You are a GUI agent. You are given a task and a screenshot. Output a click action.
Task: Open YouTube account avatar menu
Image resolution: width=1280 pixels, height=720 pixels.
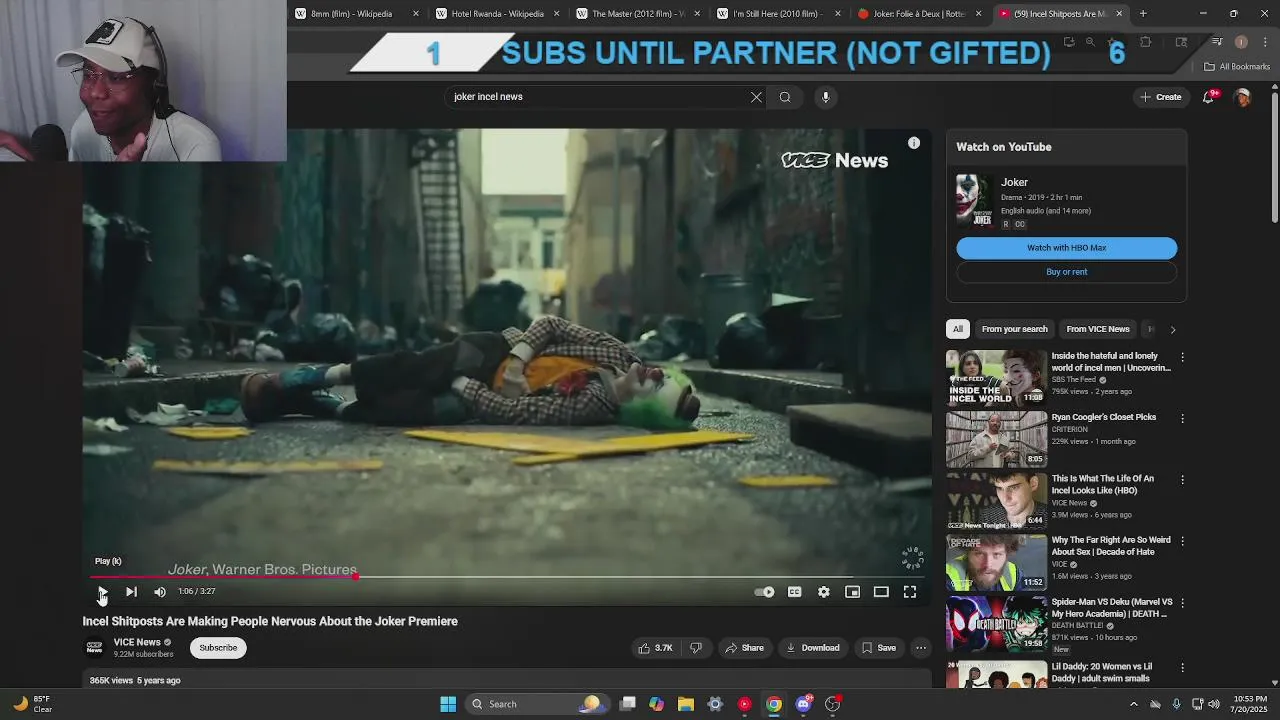point(1243,97)
